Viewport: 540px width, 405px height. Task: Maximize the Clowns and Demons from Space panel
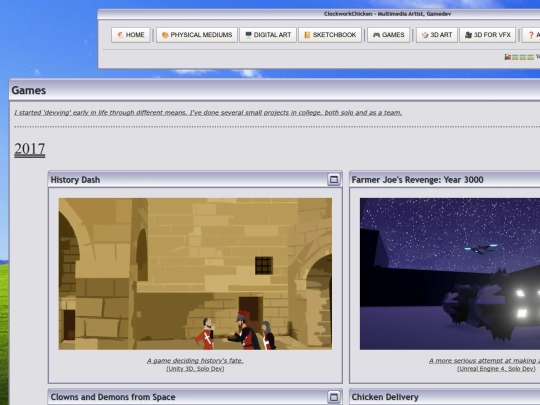pos(334,397)
